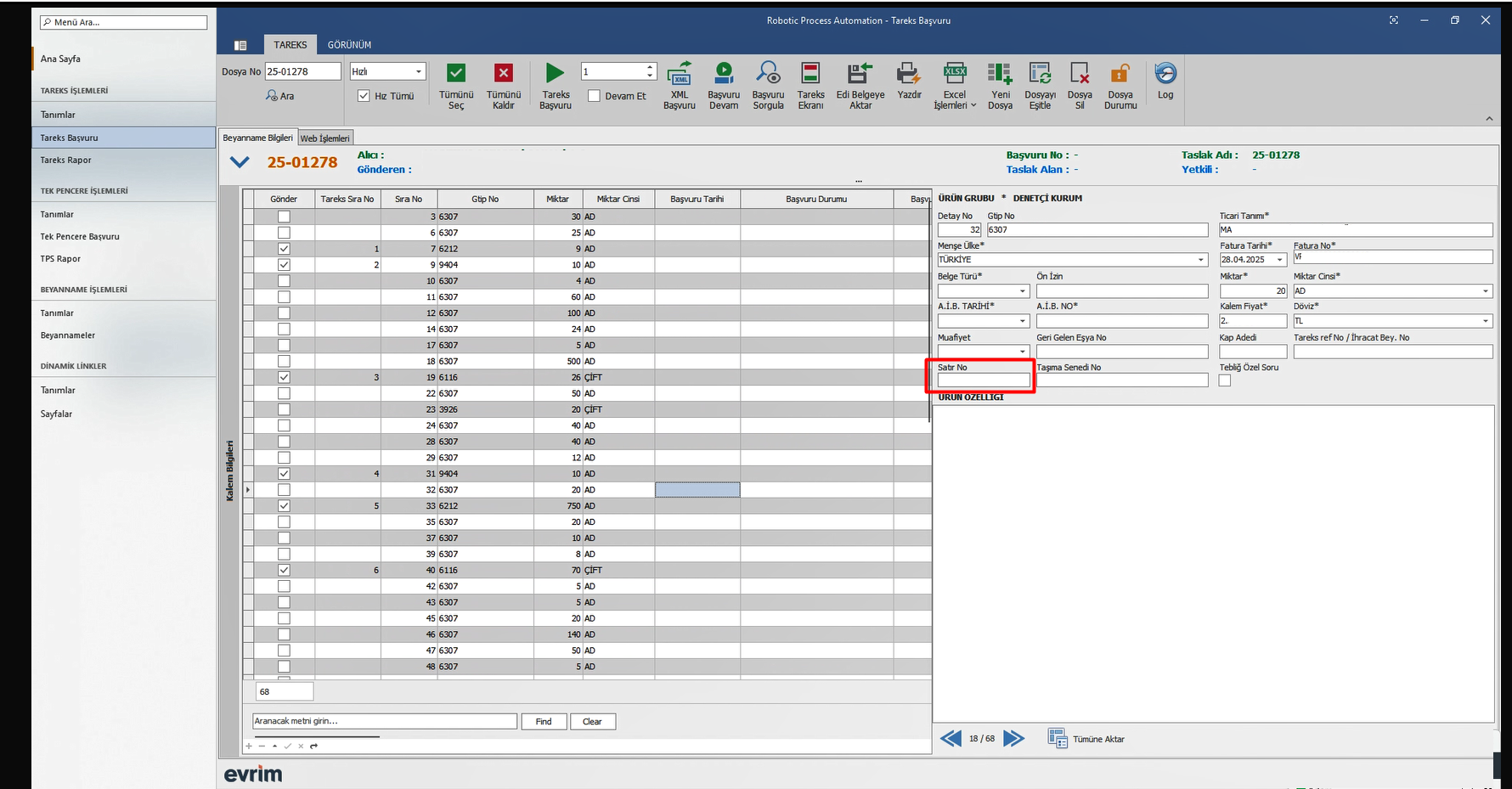Click the Tümünü Seç green check icon
This screenshot has width=1512, height=789.
pos(456,73)
